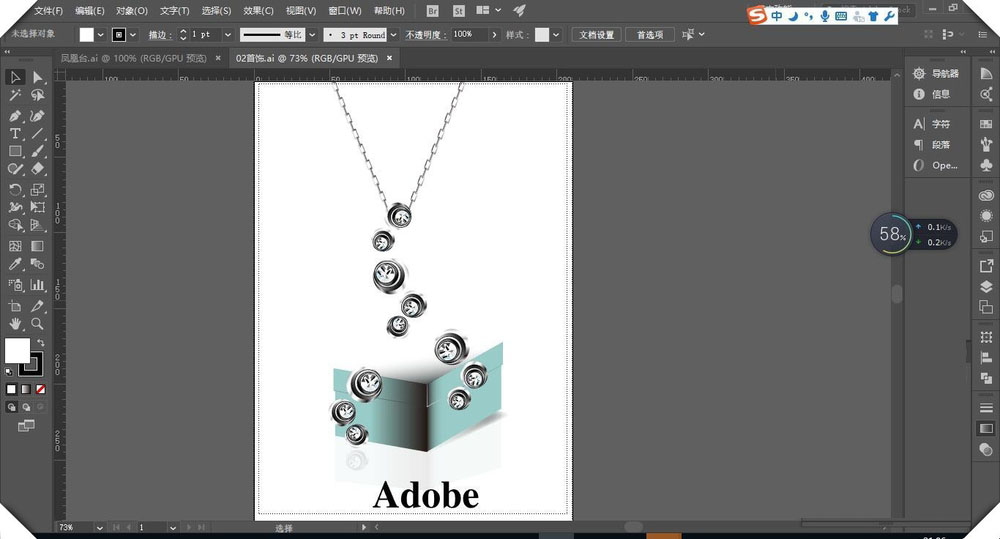
Task: Switch to the 凤凰台.ai document tab
Action: 133,59
